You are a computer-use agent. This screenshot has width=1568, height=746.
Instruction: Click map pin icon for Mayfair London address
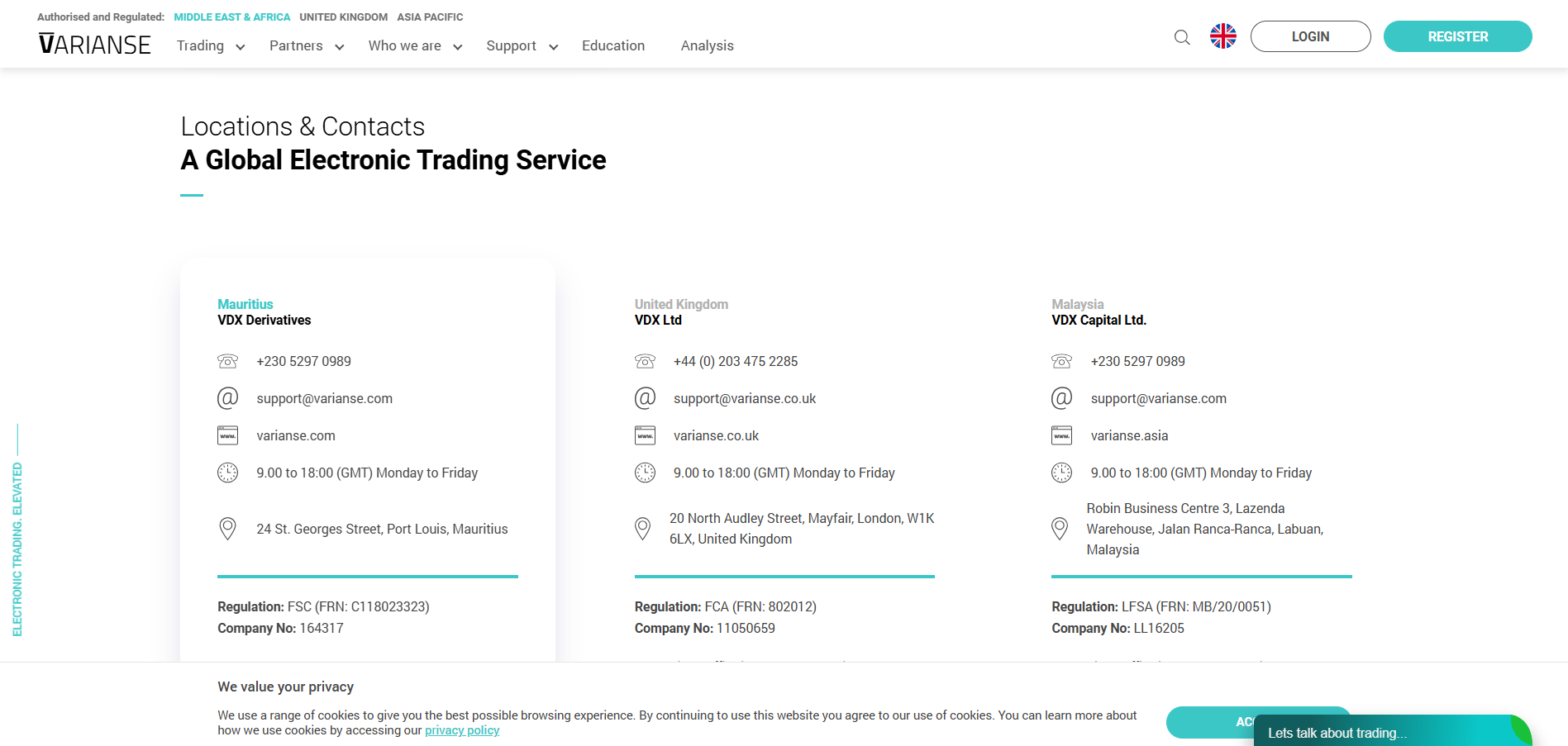(x=642, y=529)
